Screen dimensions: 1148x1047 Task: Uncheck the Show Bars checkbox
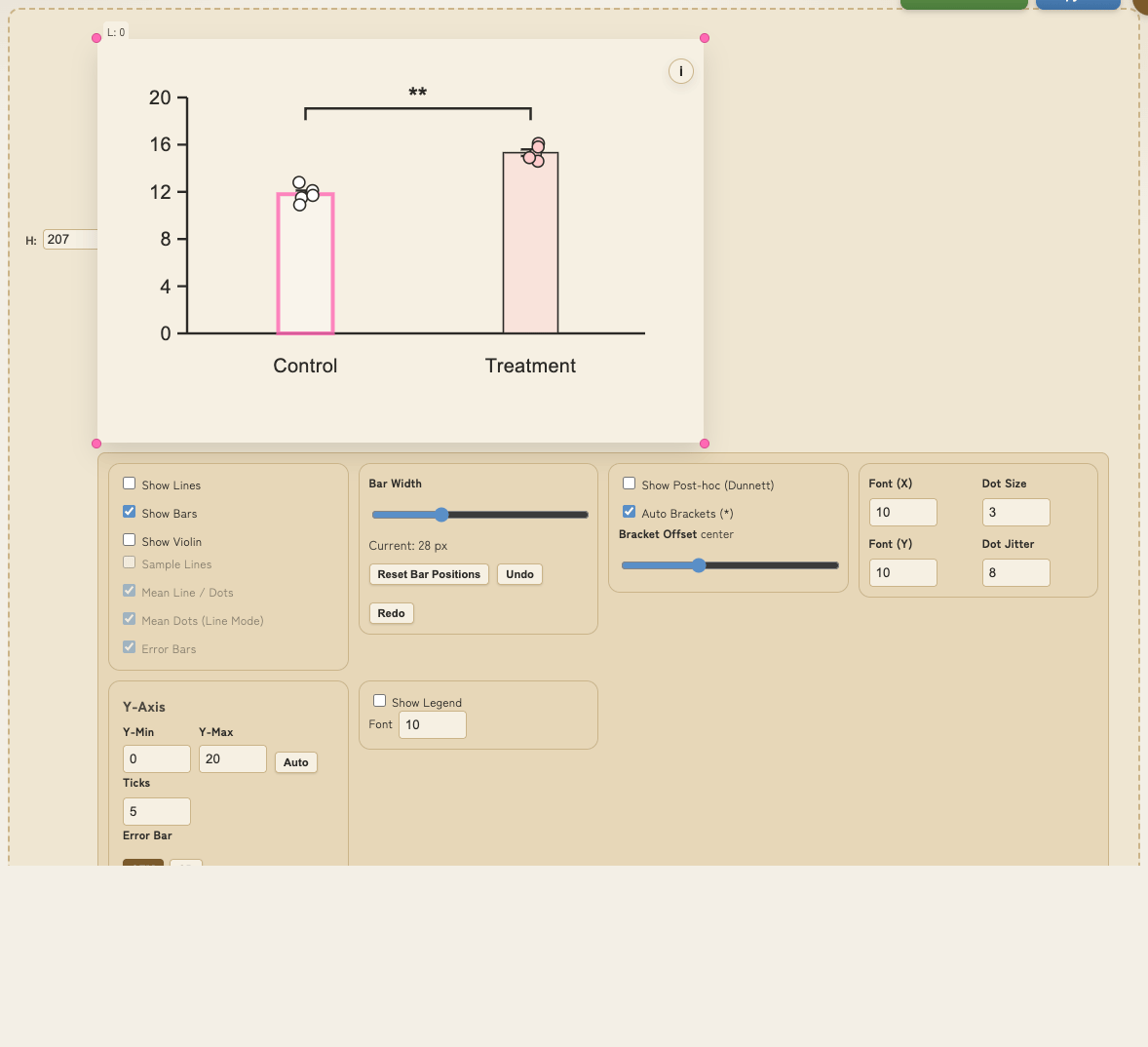click(x=130, y=512)
